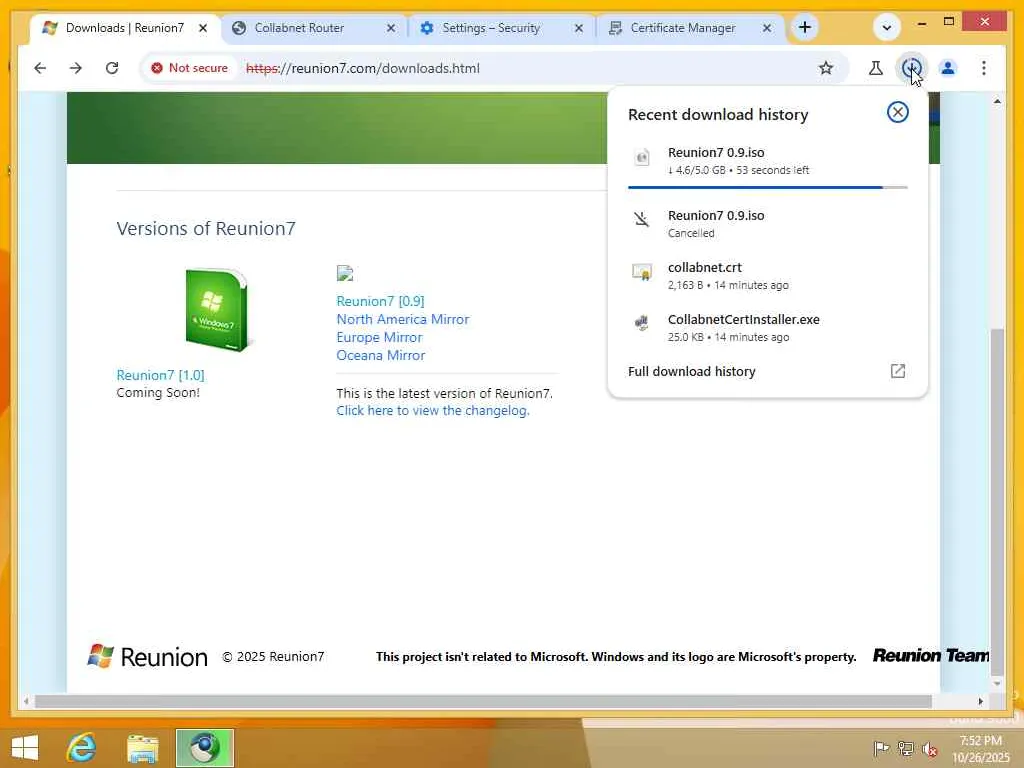Click the horizontal scroll right arrow
Image resolution: width=1024 pixels, height=768 pixels.
980,701
